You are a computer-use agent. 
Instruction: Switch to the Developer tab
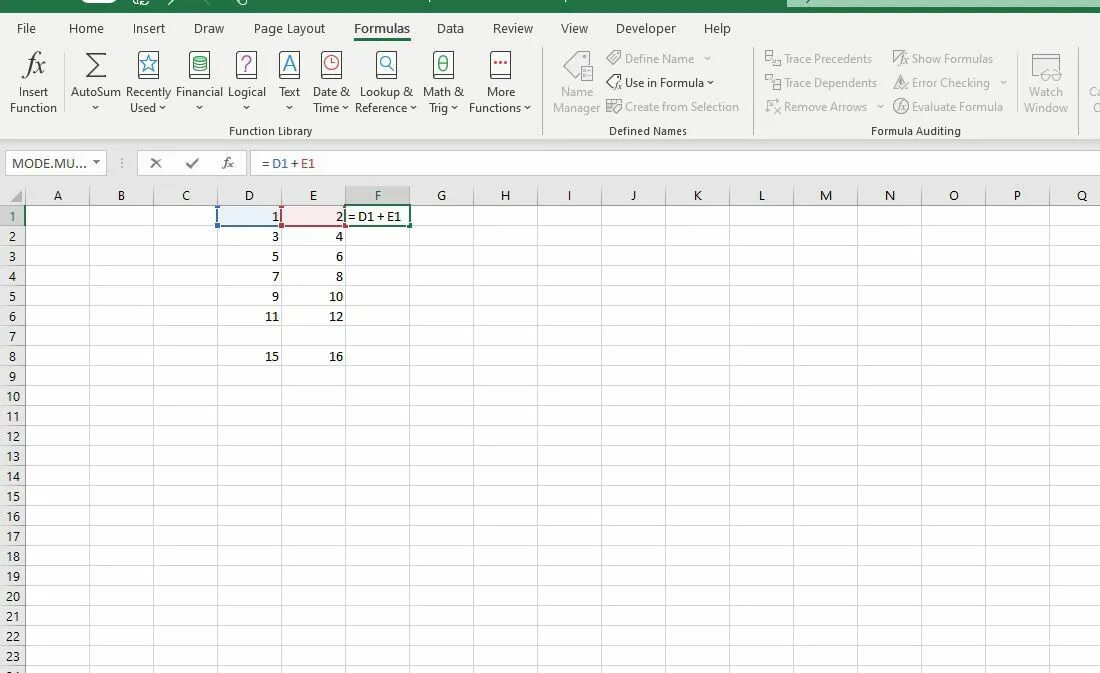645,29
